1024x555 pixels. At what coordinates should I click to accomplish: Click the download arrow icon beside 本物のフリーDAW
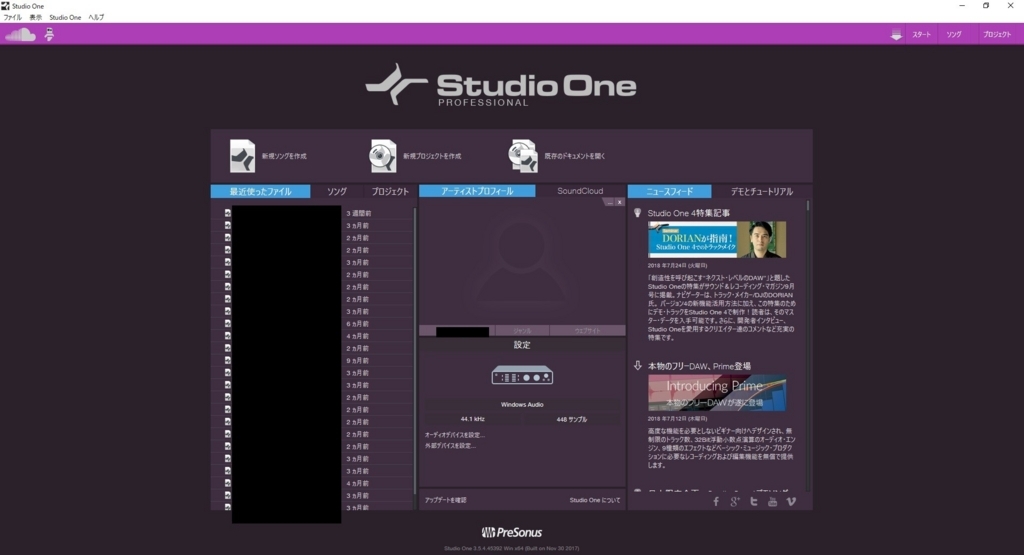pos(637,366)
